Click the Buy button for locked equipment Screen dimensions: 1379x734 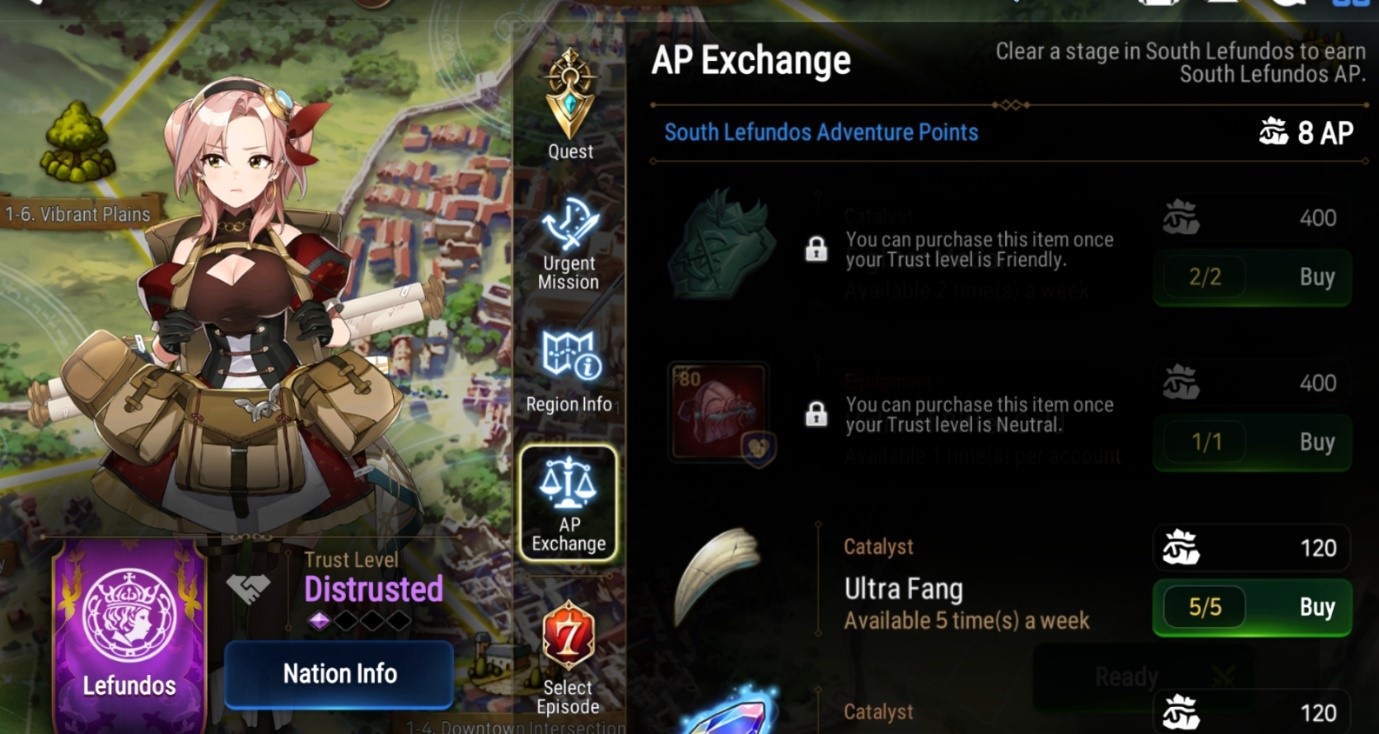tap(1252, 442)
